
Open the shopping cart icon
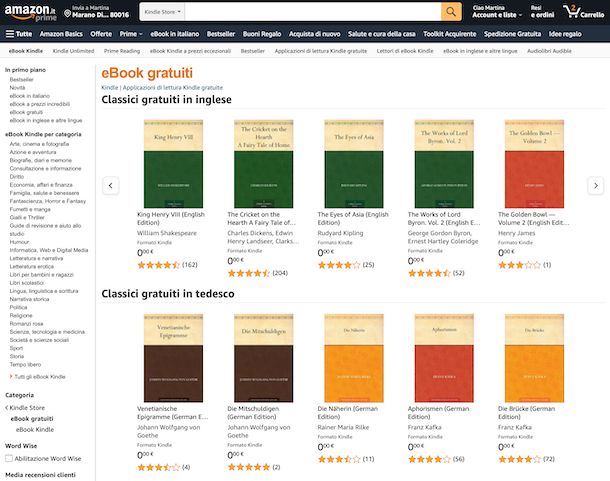click(571, 12)
